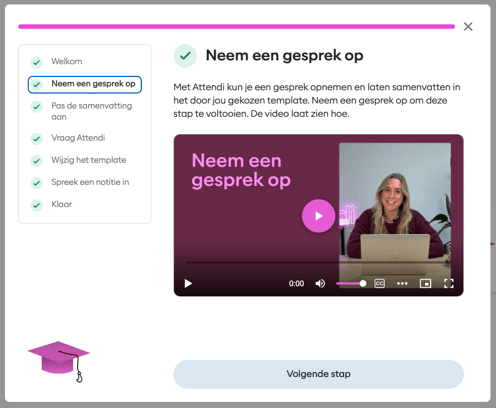Open more video options (three dots)
496x408 pixels.
[402, 284]
